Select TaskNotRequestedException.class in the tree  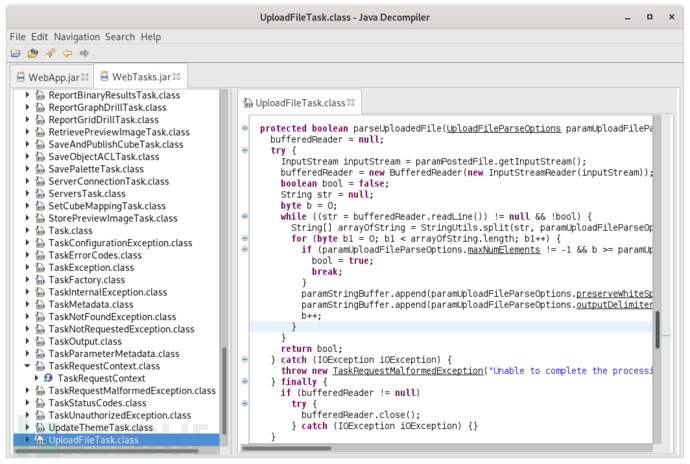pyautogui.click(x=121, y=329)
